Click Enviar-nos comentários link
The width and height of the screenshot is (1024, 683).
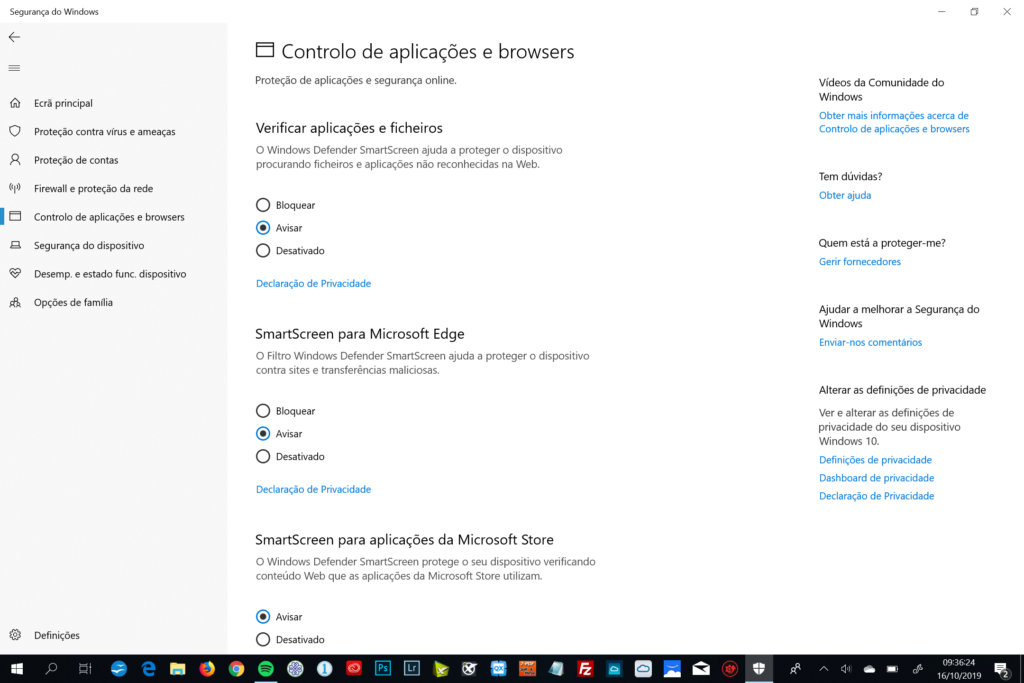871,342
